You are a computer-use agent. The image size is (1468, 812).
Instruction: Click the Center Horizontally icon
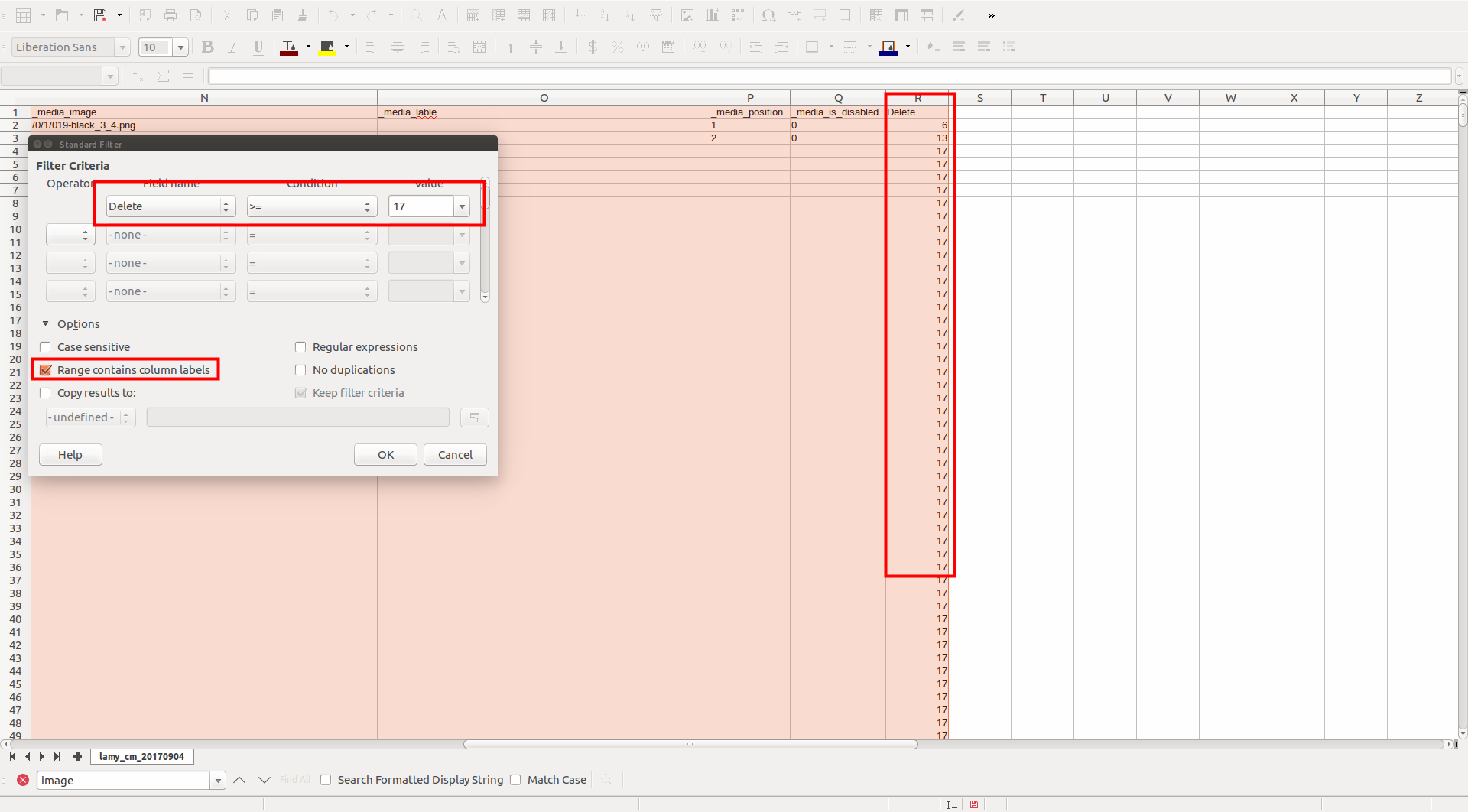(x=398, y=47)
